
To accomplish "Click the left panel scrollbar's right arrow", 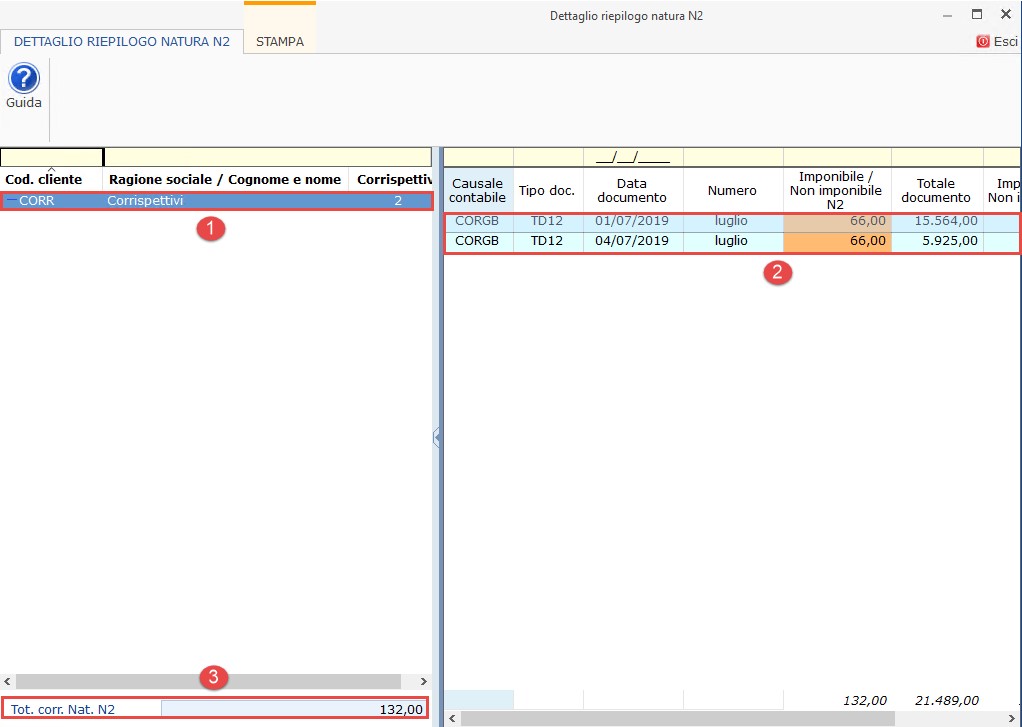I will (x=424, y=681).
